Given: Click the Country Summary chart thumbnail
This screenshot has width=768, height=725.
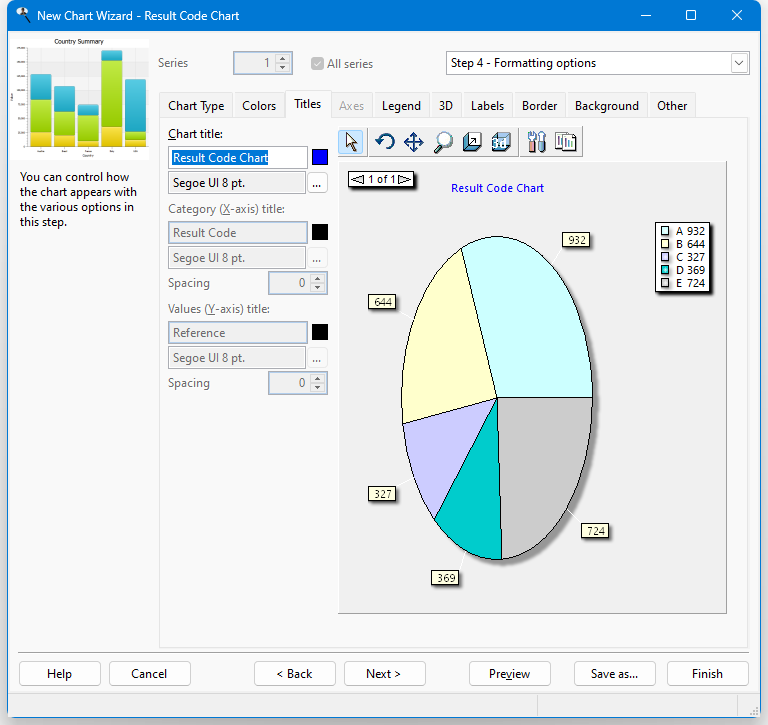Looking at the screenshot, I should (x=79, y=98).
